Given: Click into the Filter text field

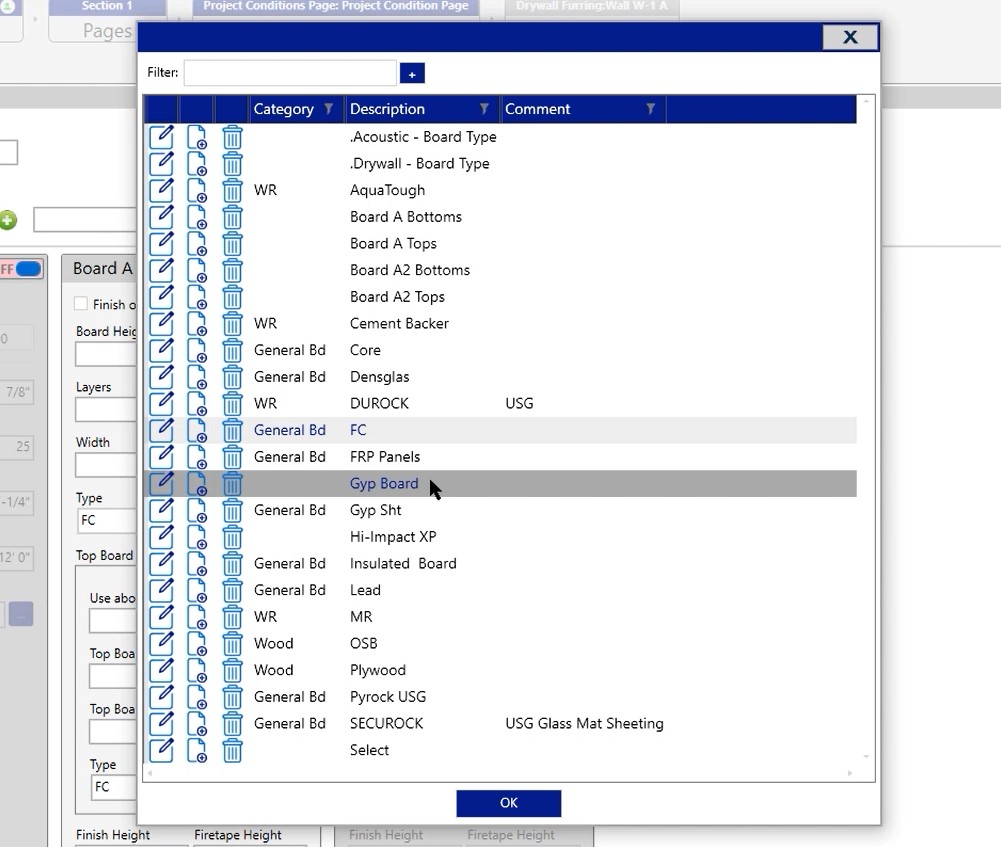Looking at the screenshot, I should pos(290,73).
